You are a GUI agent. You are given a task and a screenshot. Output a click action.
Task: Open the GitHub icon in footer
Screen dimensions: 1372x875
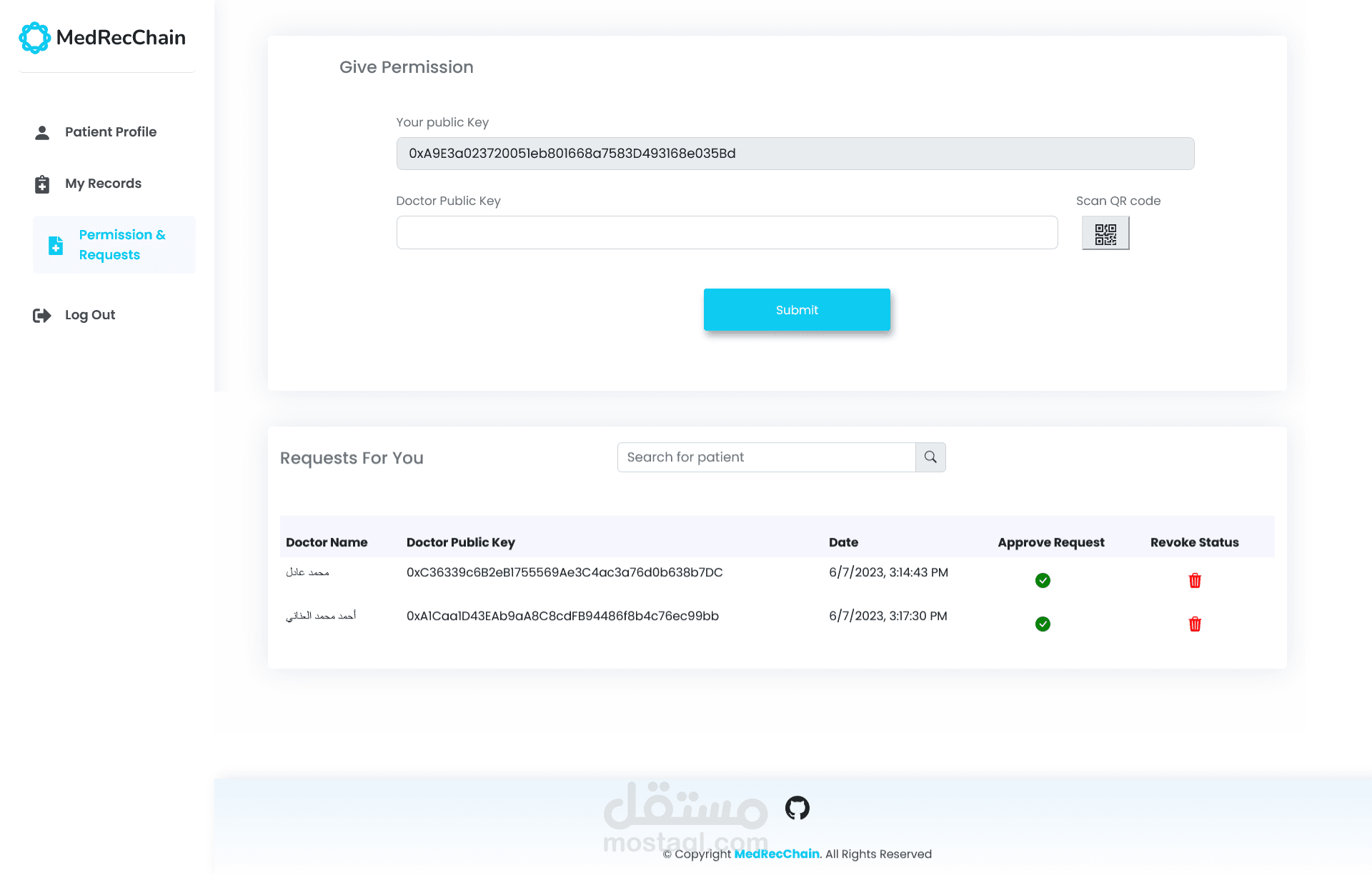tap(797, 808)
